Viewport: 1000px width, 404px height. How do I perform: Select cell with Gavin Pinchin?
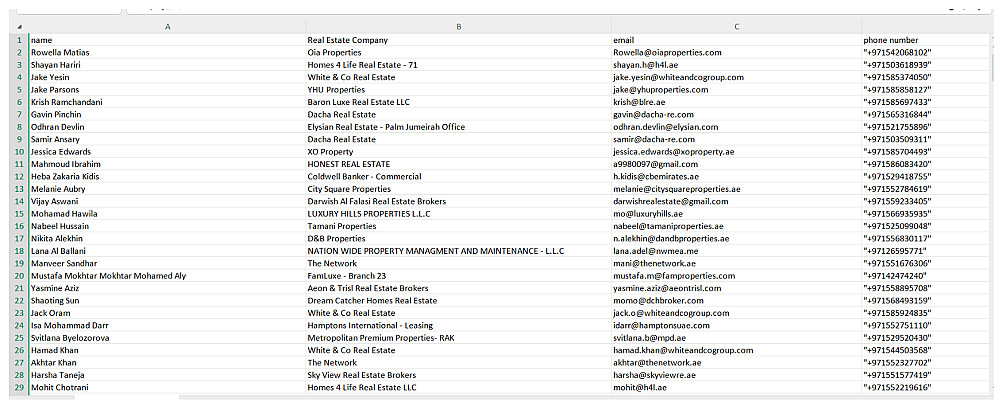(x=167, y=115)
